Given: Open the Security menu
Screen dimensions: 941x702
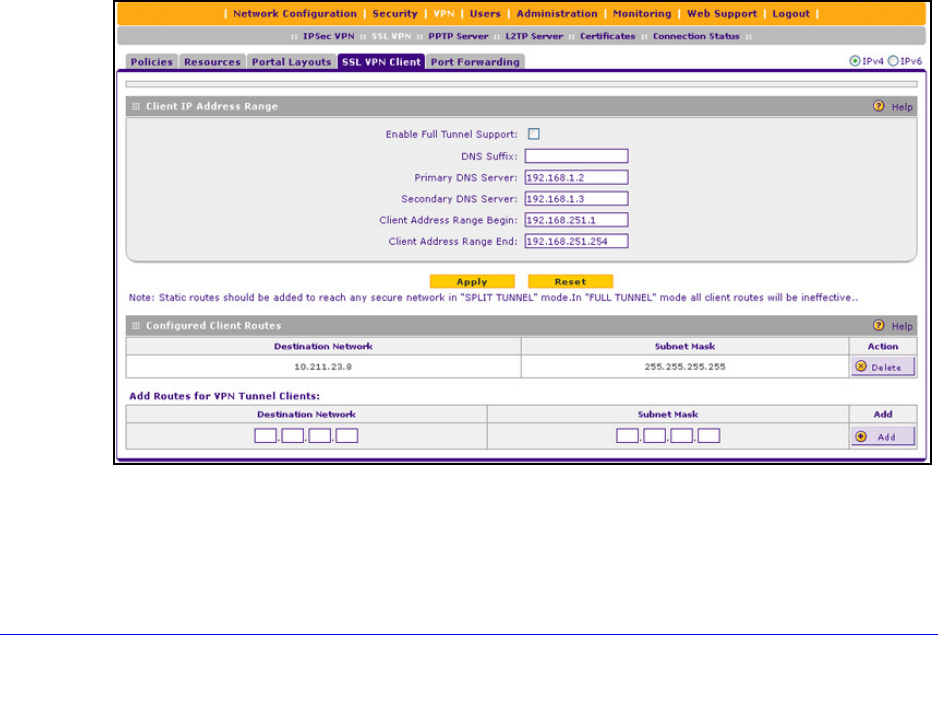Looking at the screenshot, I should coord(395,14).
